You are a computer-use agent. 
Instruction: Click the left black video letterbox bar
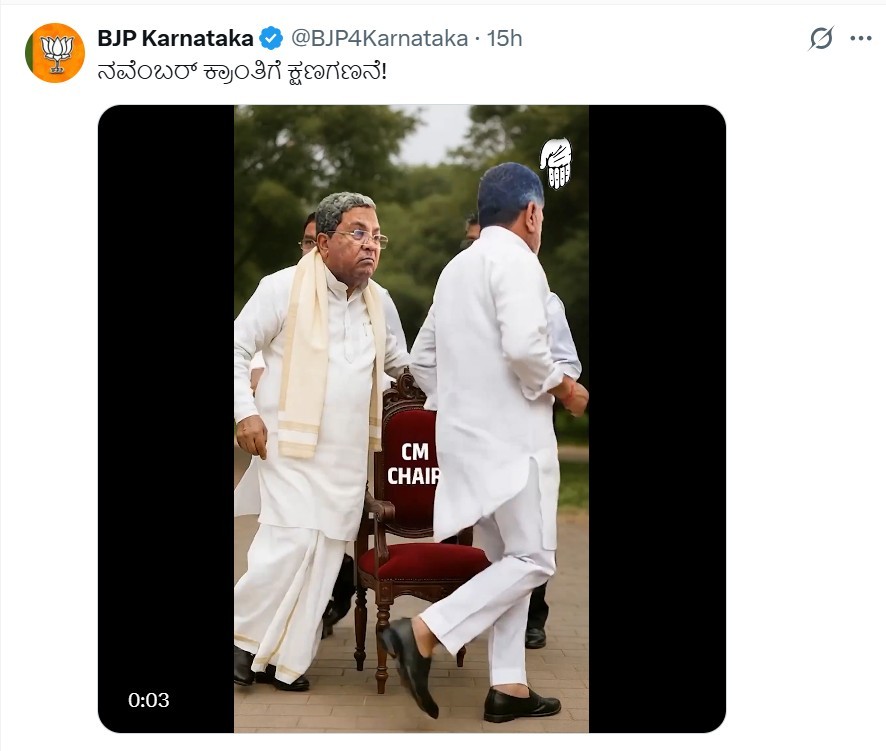166,400
